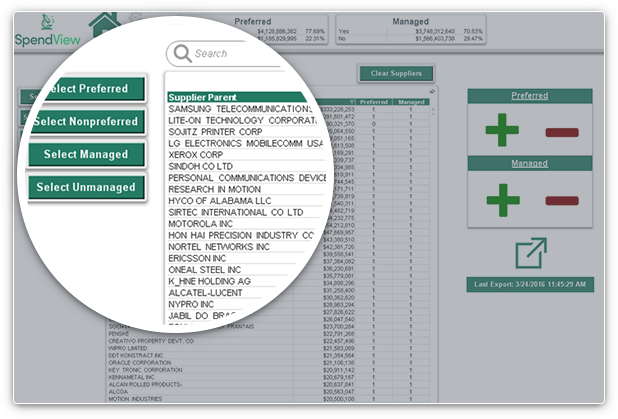Click the $333,228,253 spend value
The width and height of the screenshot is (618, 419).
click(337, 109)
